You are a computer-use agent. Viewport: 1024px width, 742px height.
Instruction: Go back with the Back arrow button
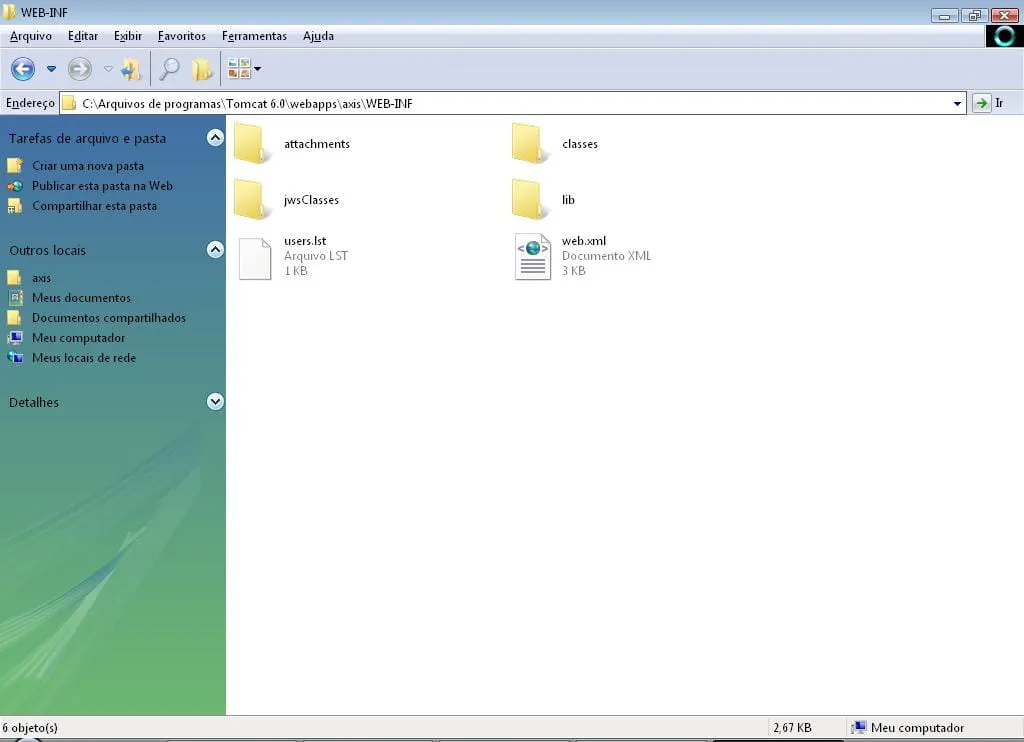[23, 69]
